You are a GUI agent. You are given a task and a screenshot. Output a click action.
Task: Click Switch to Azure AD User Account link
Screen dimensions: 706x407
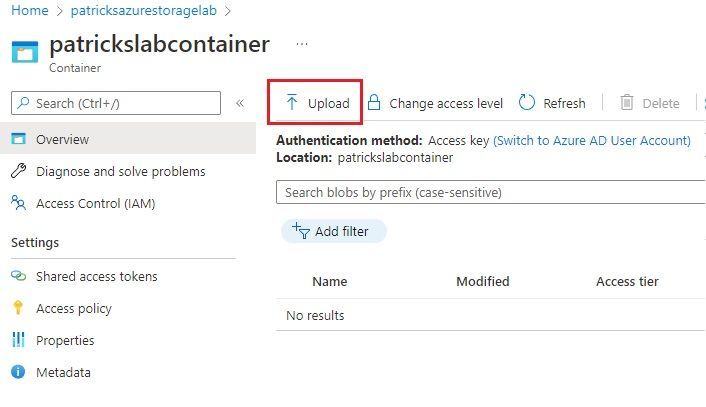pyautogui.click(x=592, y=140)
